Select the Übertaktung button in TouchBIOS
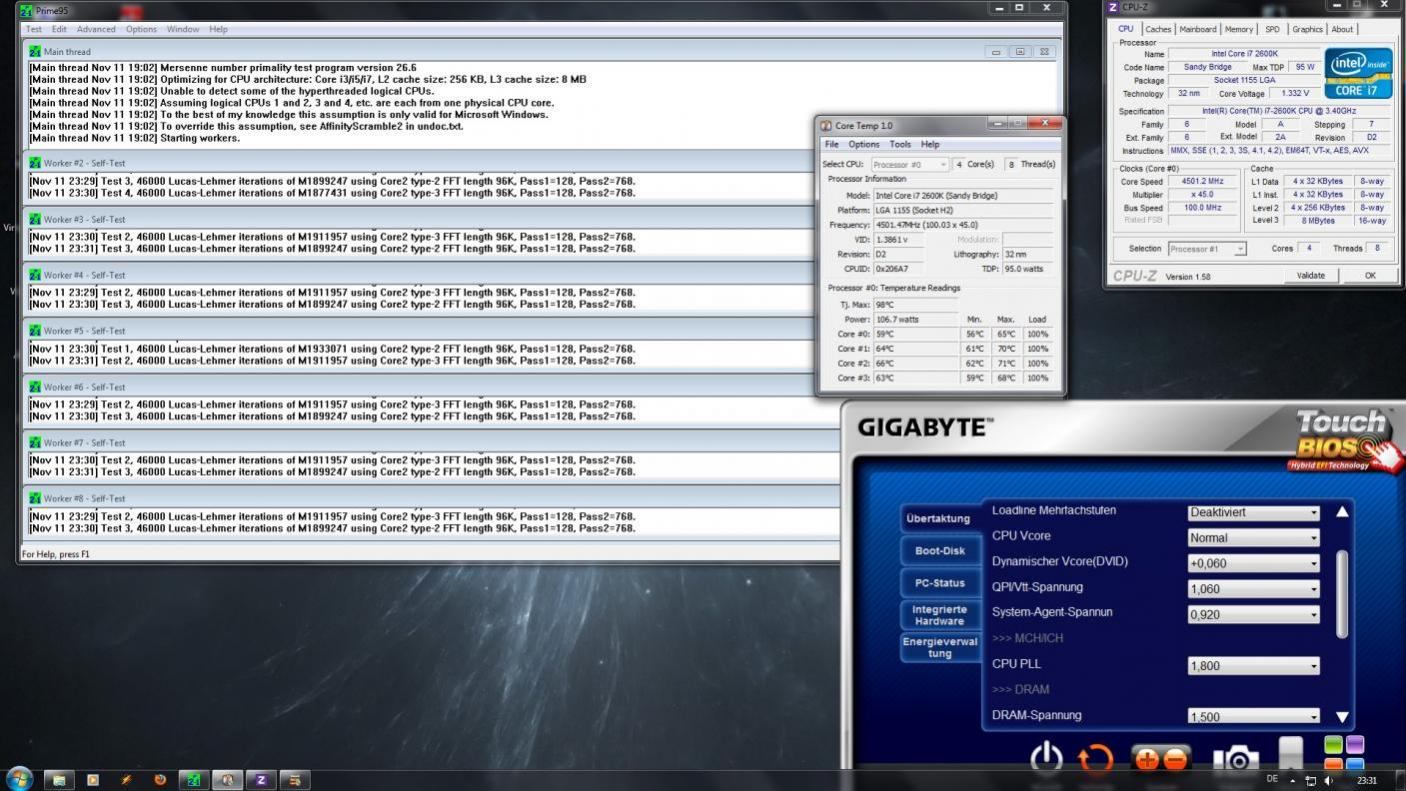 (x=938, y=518)
